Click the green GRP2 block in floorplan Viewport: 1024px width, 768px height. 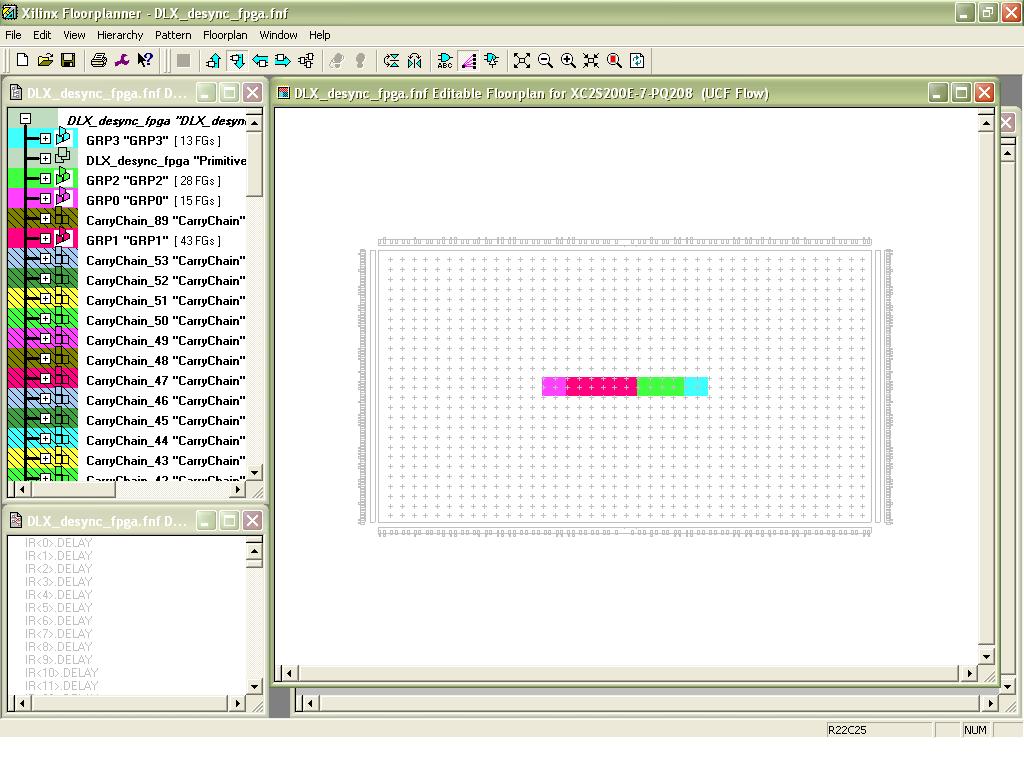(660, 387)
